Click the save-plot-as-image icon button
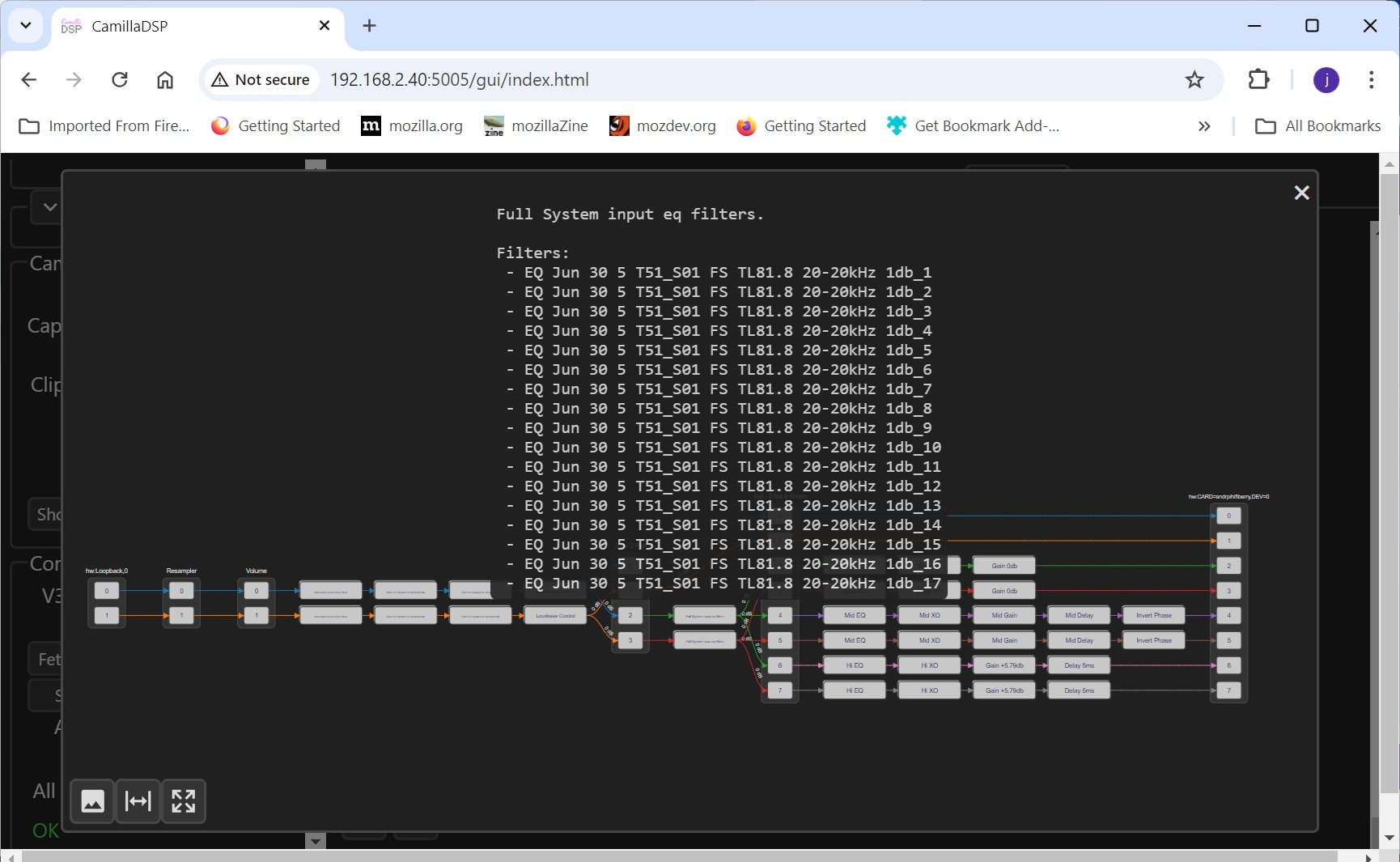1400x862 pixels. (92, 801)
